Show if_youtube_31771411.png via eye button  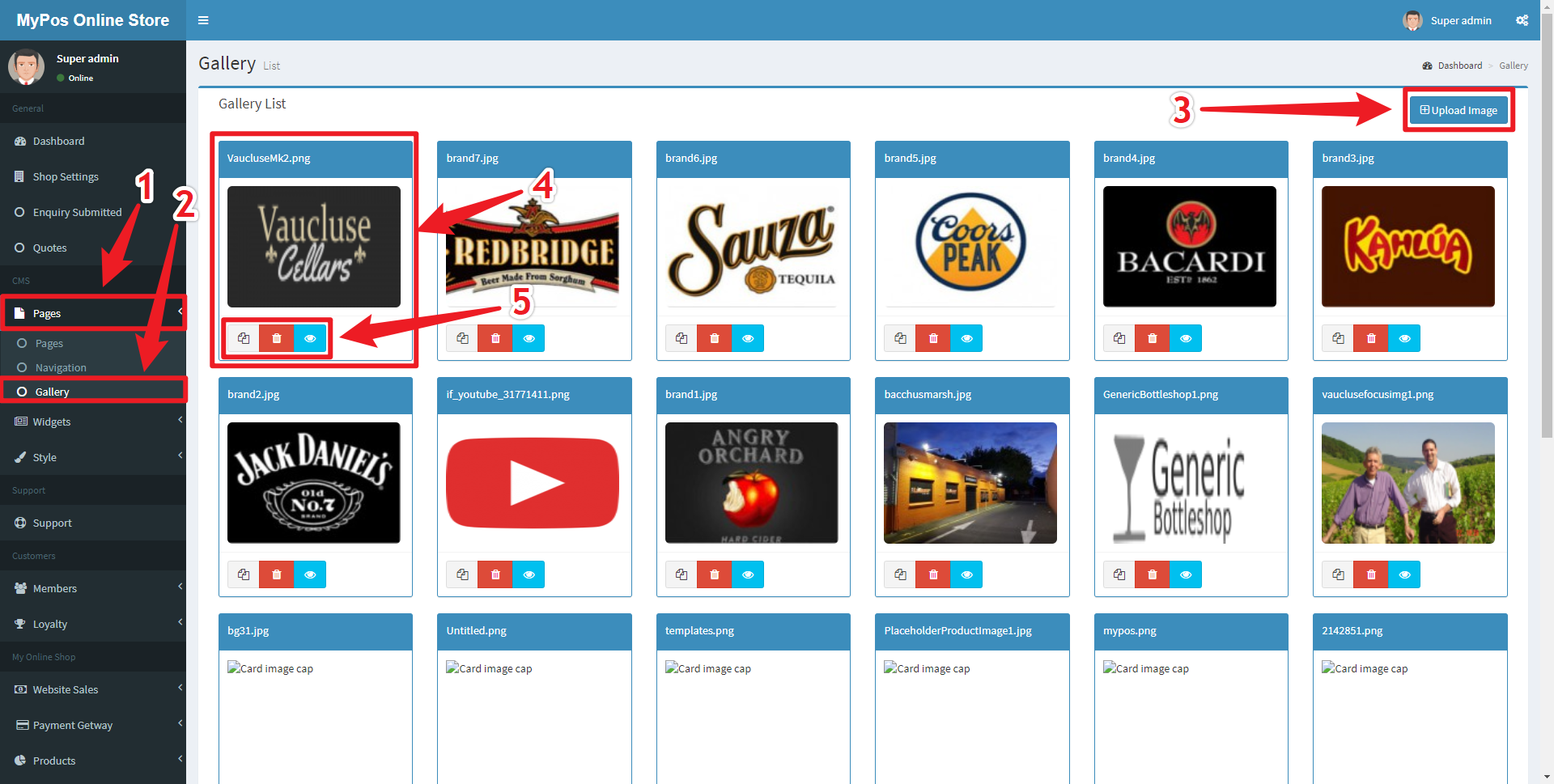[x=529, y=574]
